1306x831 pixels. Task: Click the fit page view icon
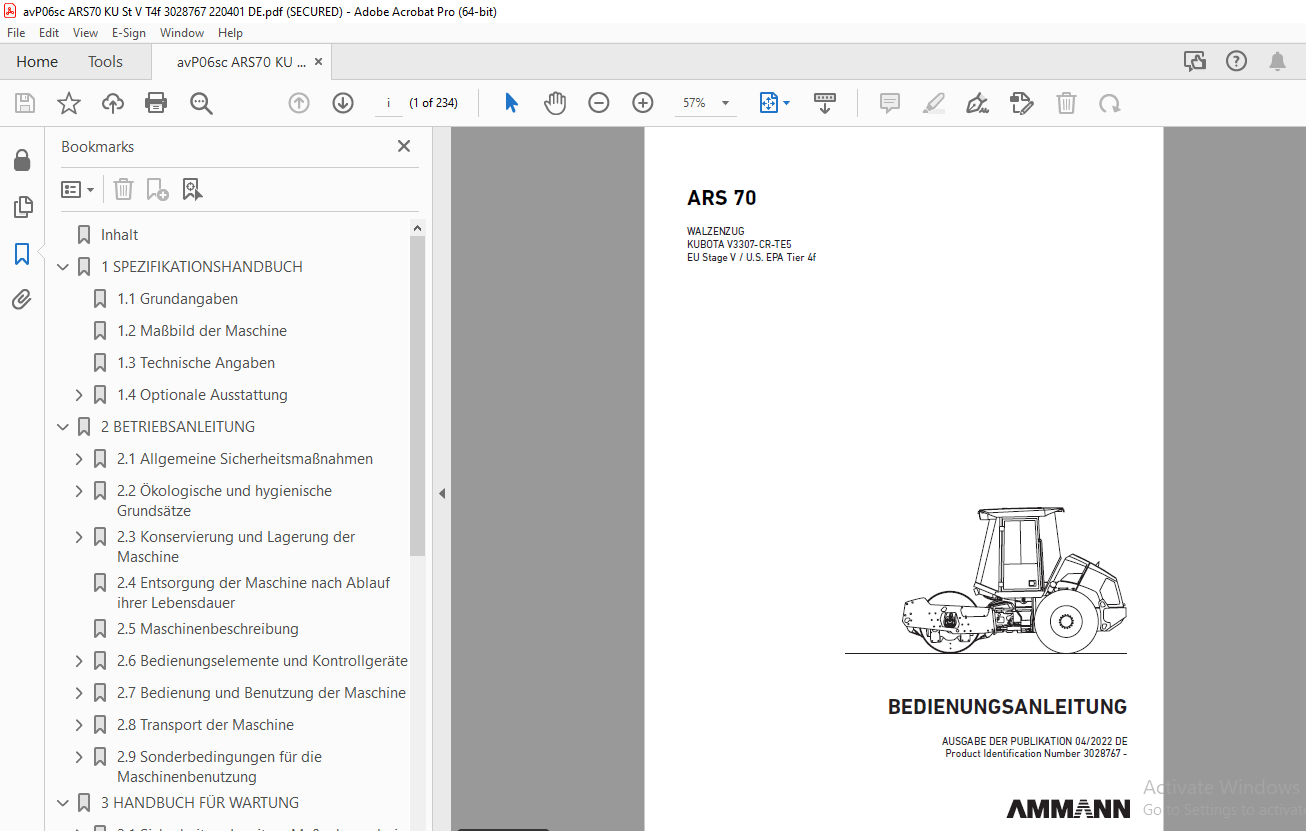(x=768, y=103)
